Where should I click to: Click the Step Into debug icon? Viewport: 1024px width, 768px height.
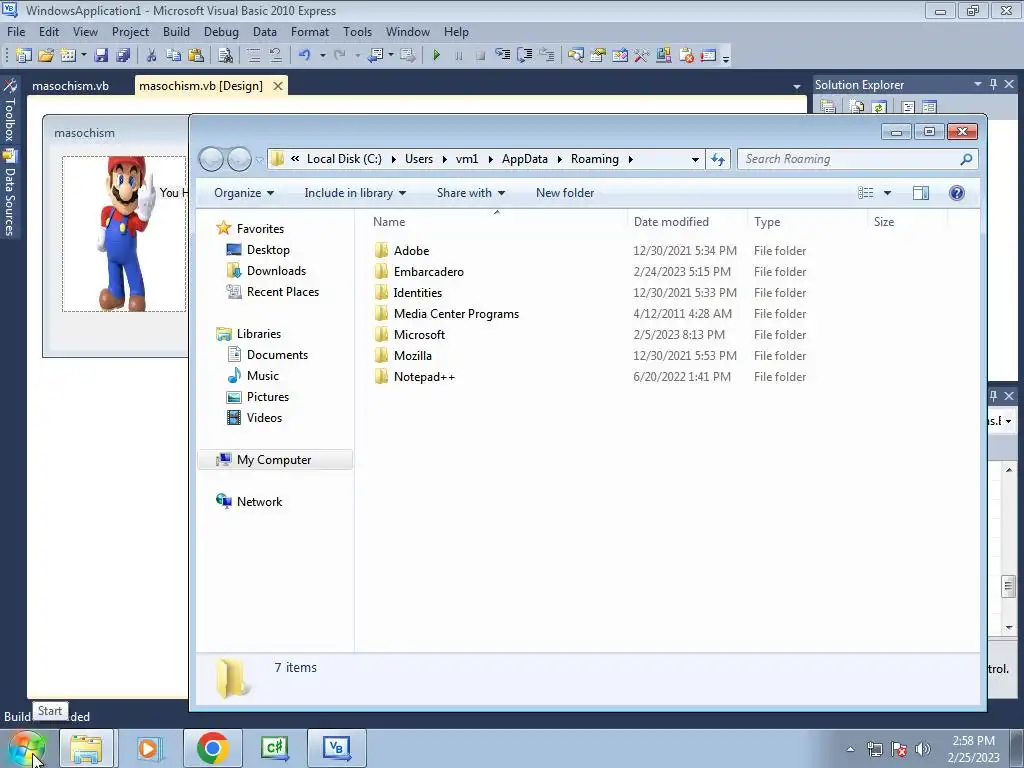click(502, 56)
